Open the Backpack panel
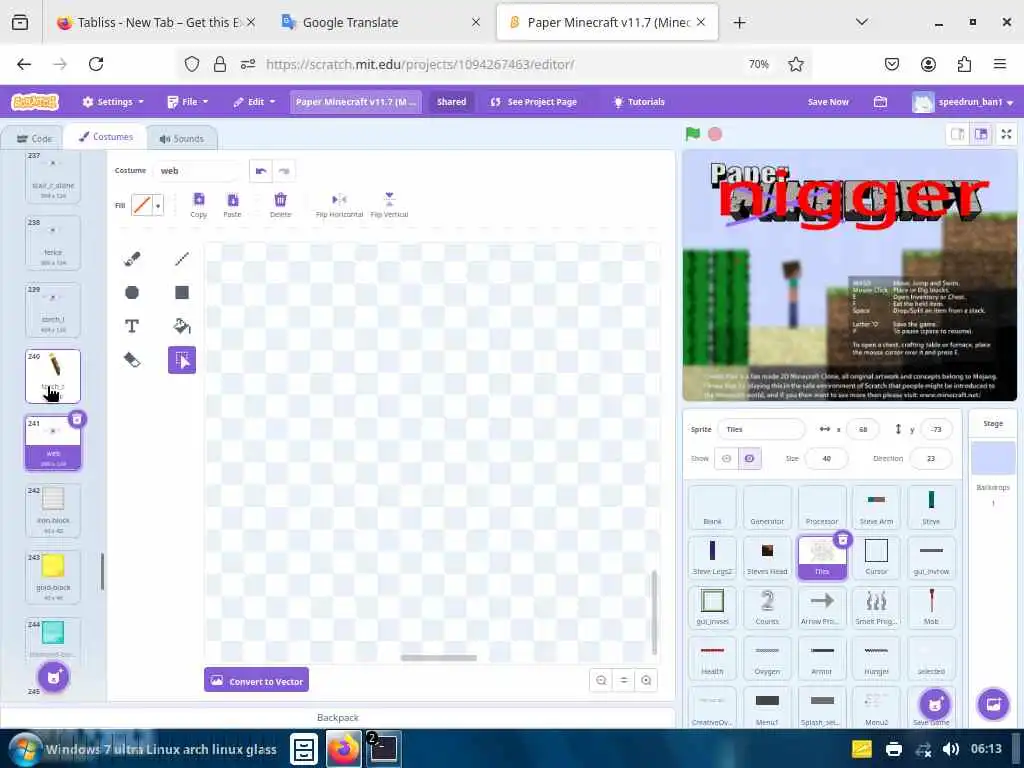The image size is (1024, 768). 338,717
